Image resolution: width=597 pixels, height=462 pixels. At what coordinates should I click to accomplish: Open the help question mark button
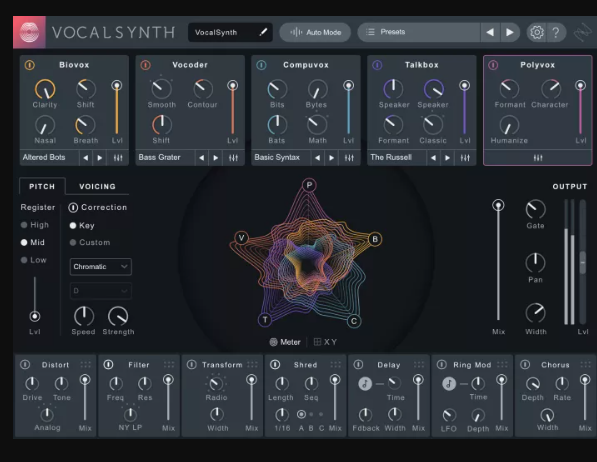click(556, 32)
